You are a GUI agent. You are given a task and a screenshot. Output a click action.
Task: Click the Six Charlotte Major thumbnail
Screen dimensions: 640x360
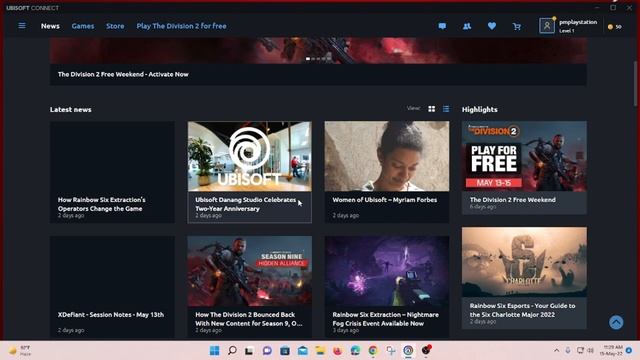click(x=524, y=262)
